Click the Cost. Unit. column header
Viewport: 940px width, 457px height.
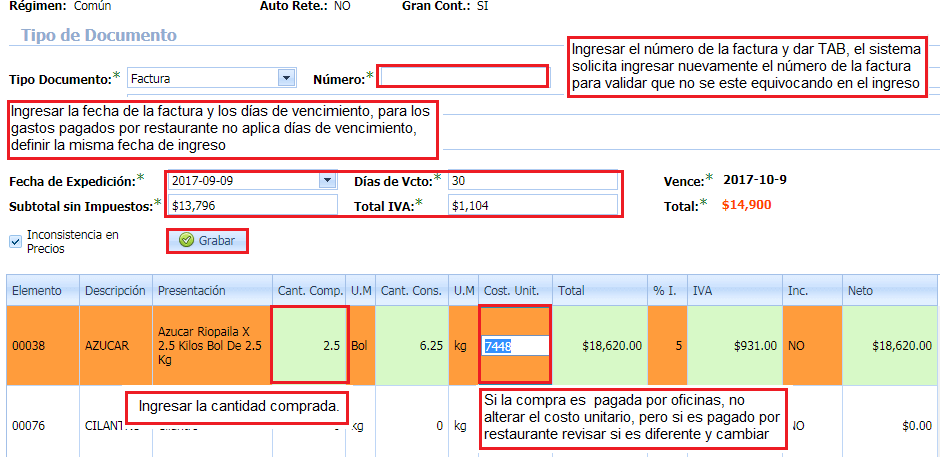[516, 291]
